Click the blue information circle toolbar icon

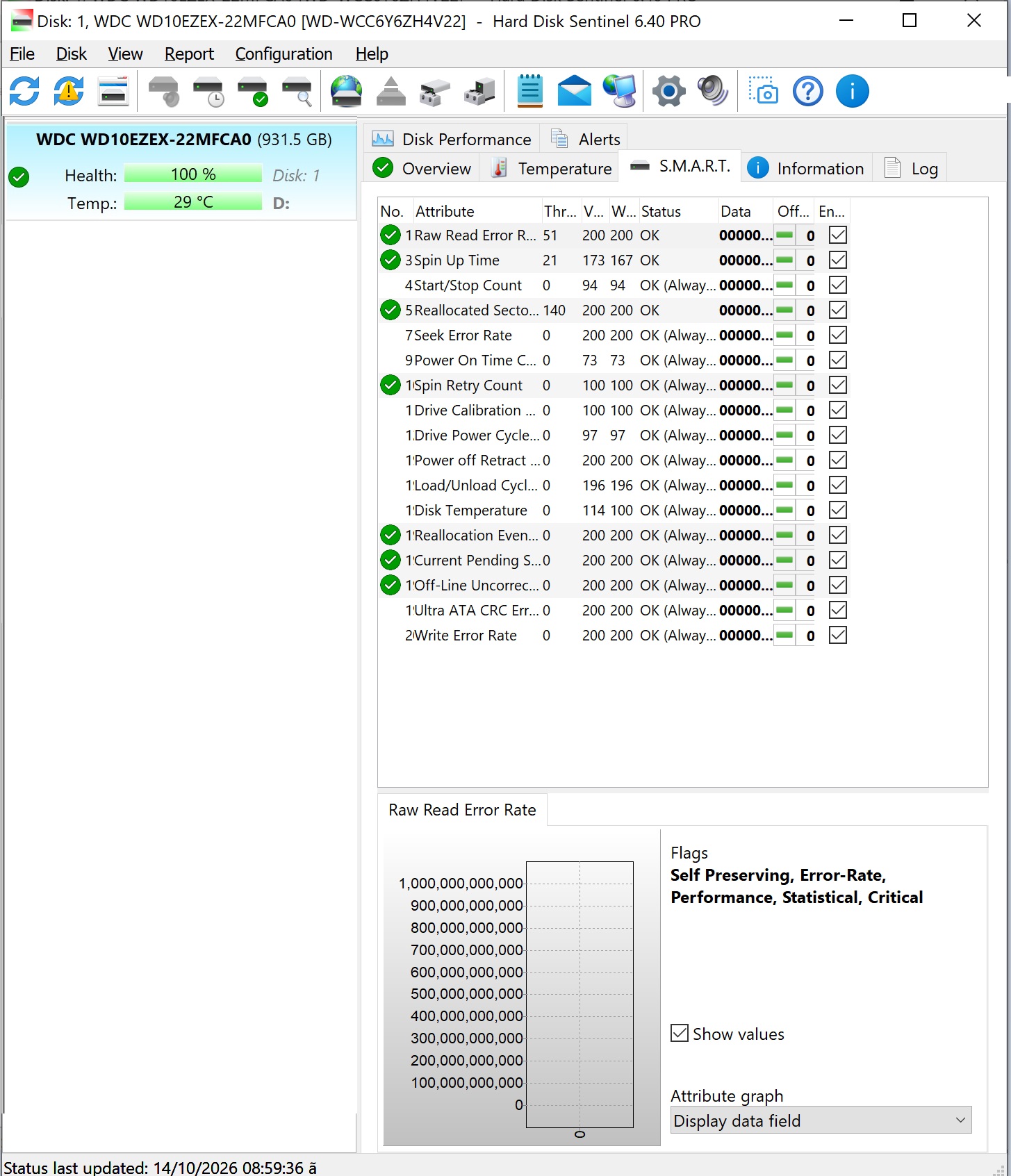[x=853, y=91]
